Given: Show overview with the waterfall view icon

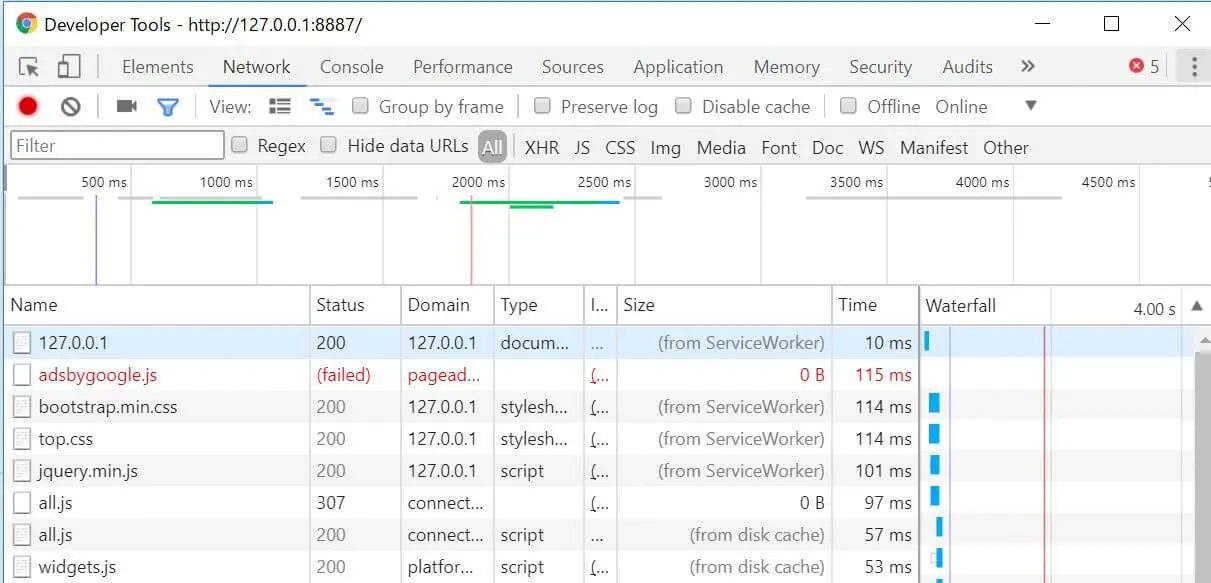Looking at the screenshot, I should pos(321,106).
